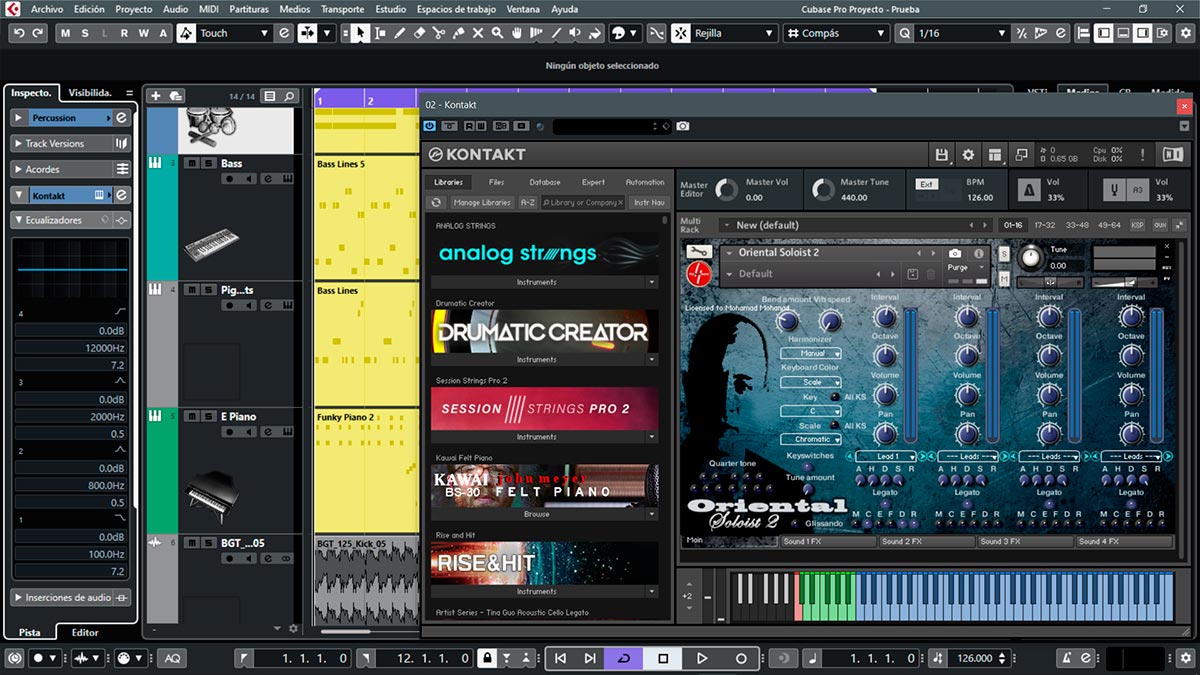Select the hand Comp tool

tap(517, 33)
